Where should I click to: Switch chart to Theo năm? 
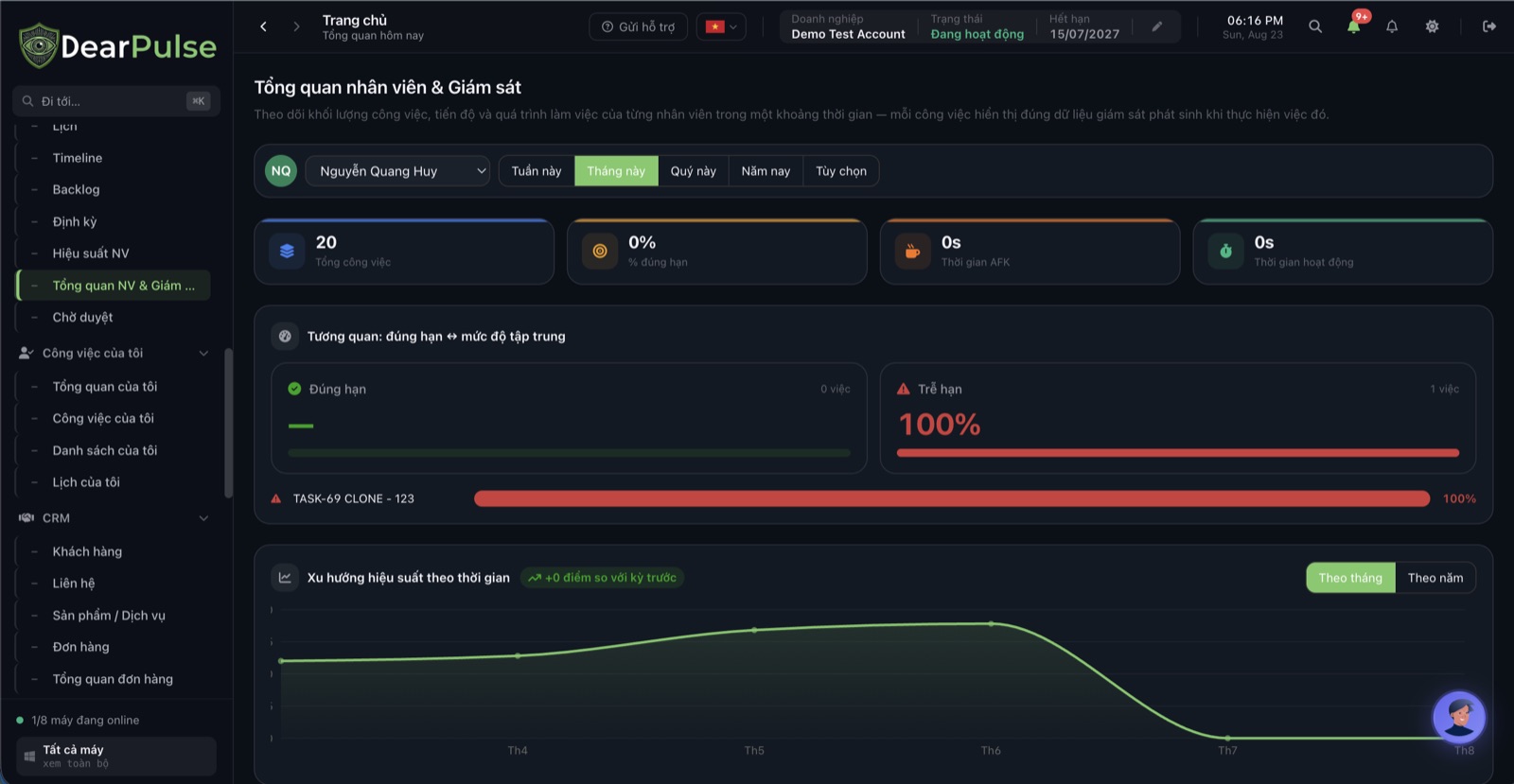click(1435, 578)
